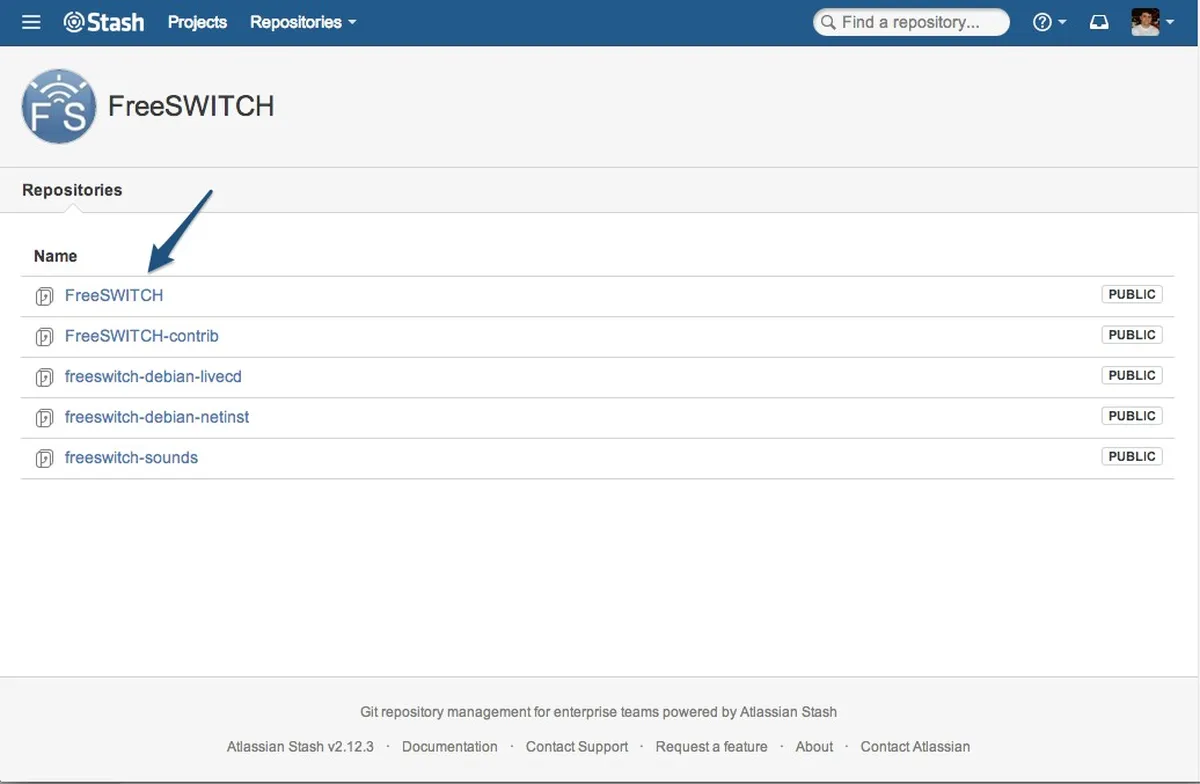
Task: Click the Atlassian Stash v2.12.3 text
Action: [x=300, y=746]
